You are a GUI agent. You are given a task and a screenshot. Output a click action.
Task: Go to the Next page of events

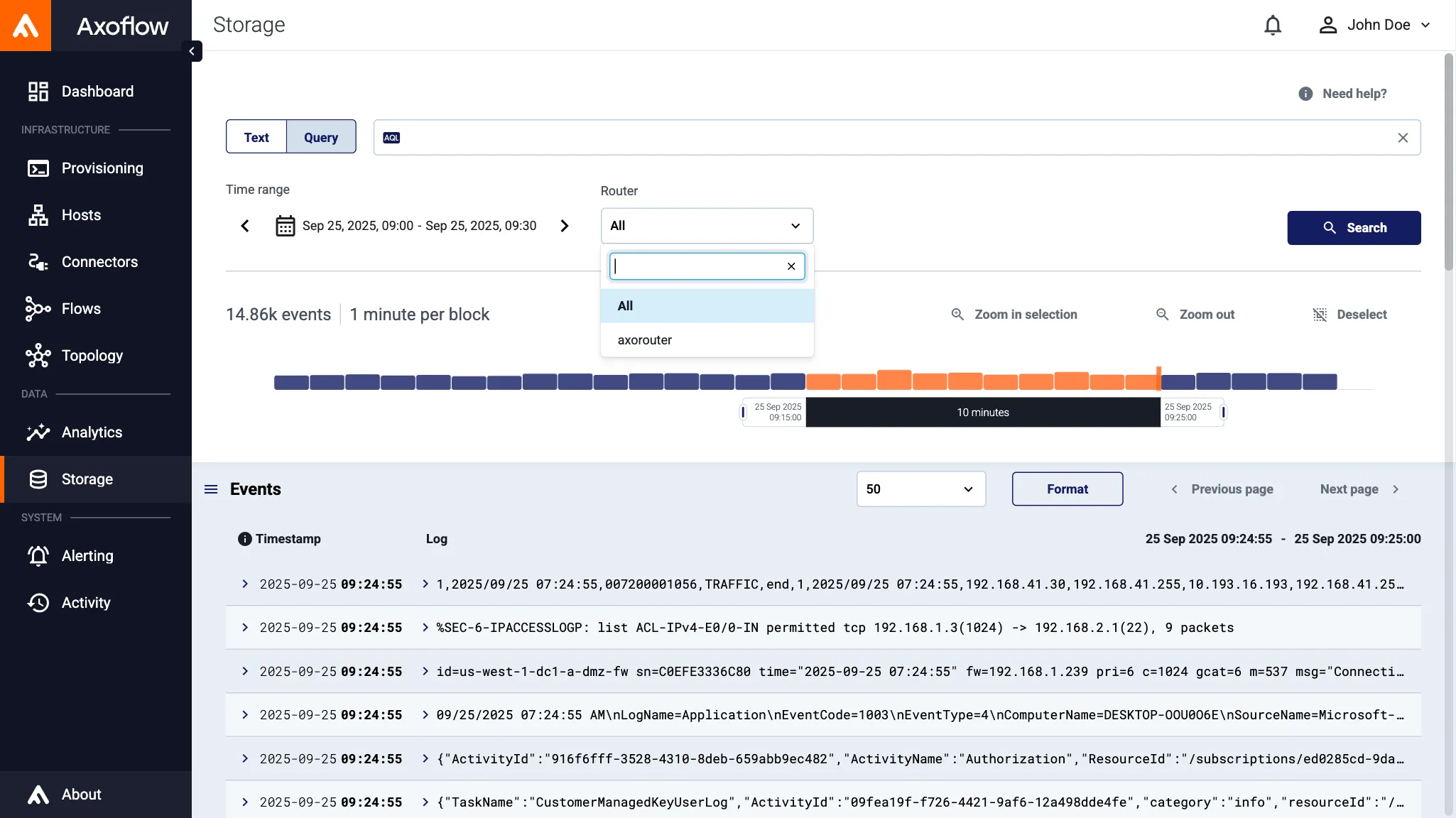click(1349, 489)
